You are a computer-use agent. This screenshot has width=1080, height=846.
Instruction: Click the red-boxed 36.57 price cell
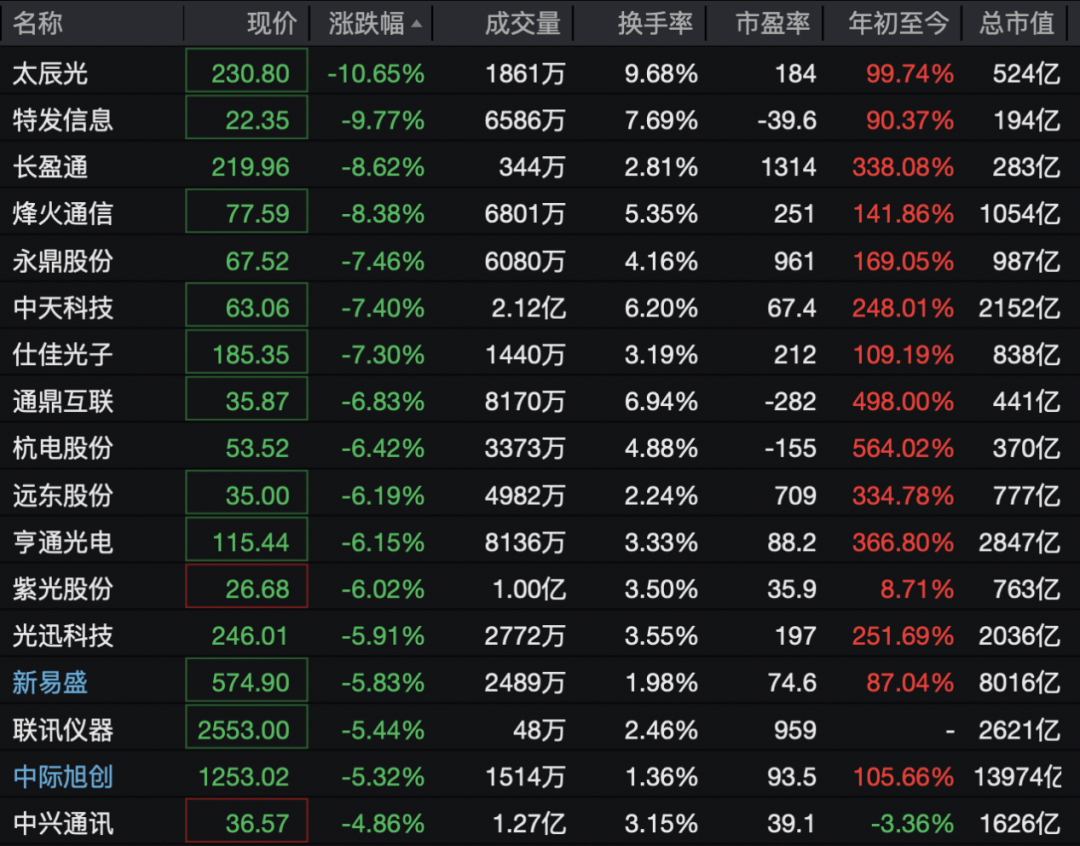[247, 821]
